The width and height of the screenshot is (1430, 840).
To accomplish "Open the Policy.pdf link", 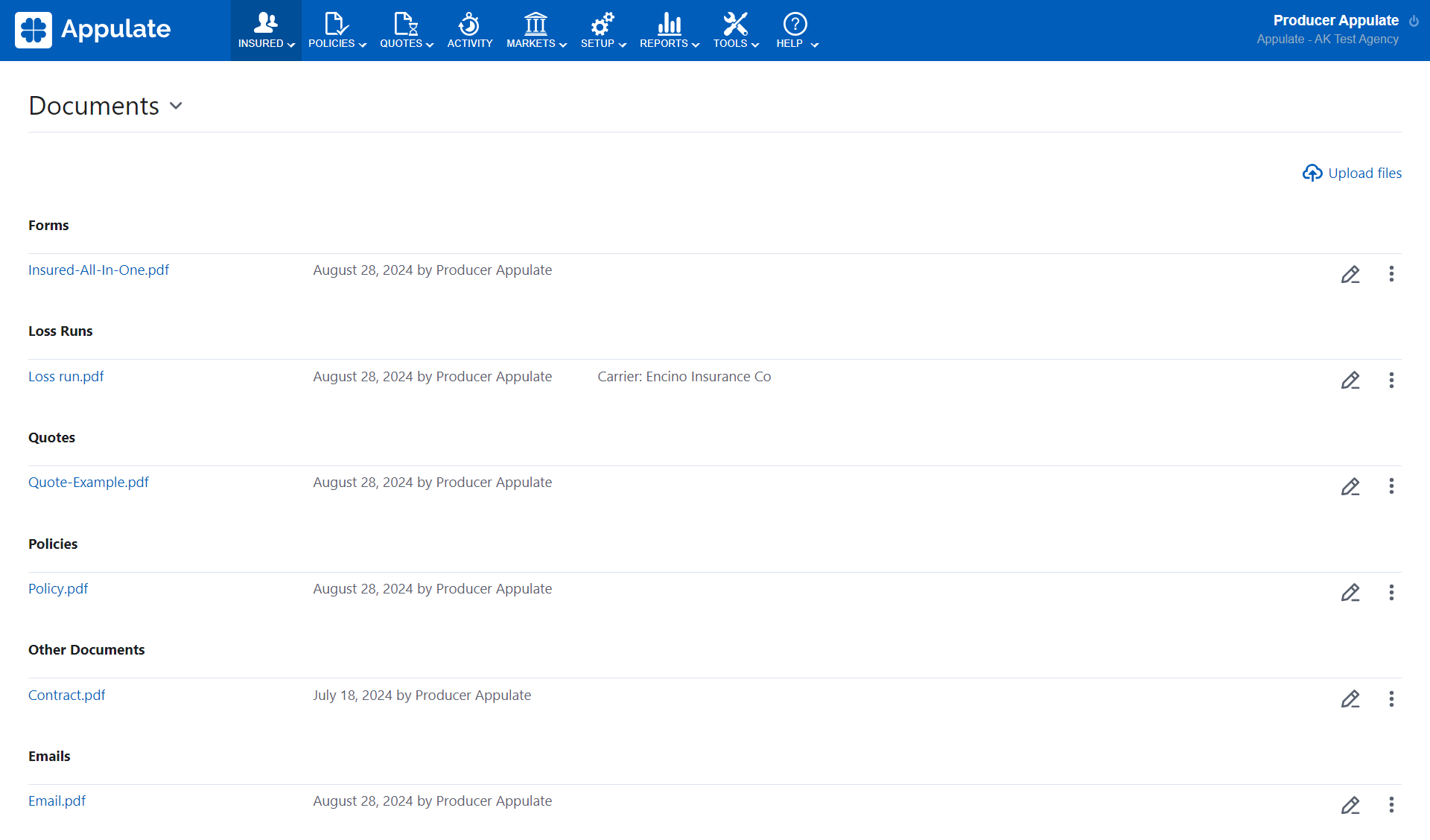I will pyautogui.click(x=58, y=588).
